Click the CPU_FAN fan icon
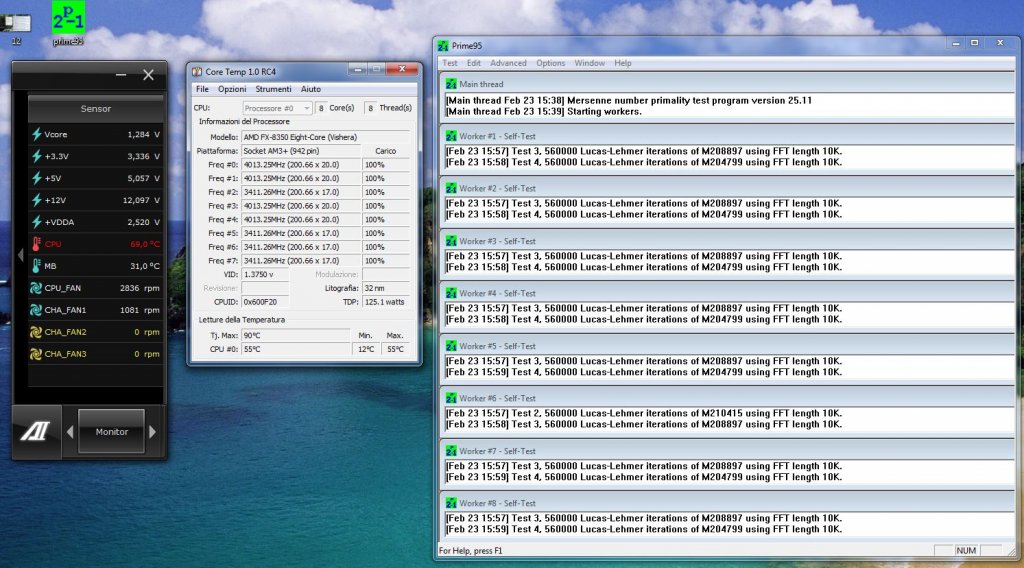Image resolution: width=1024 pixels, height=568 pixels. tap(36, 288)
